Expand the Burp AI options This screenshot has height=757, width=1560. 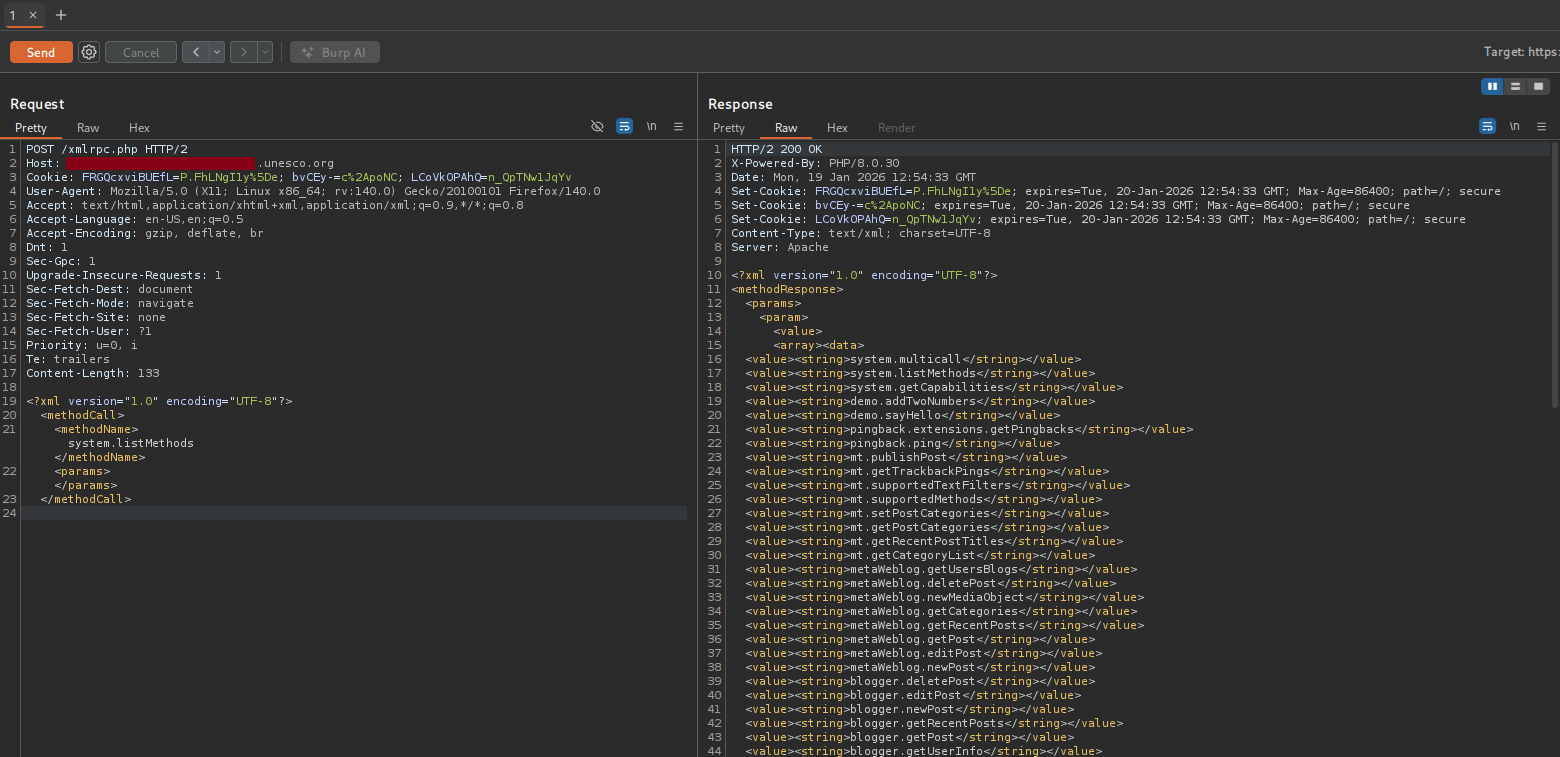pos(334,51)
